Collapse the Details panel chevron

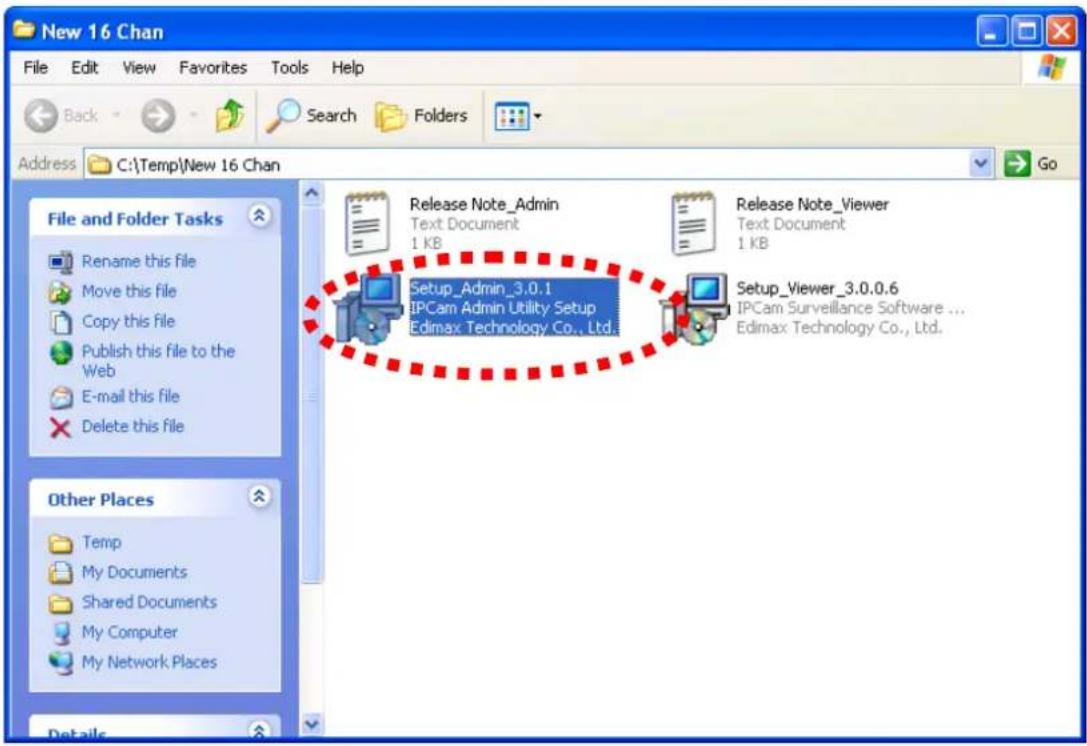pyautogui.click(x=259, y=730)
